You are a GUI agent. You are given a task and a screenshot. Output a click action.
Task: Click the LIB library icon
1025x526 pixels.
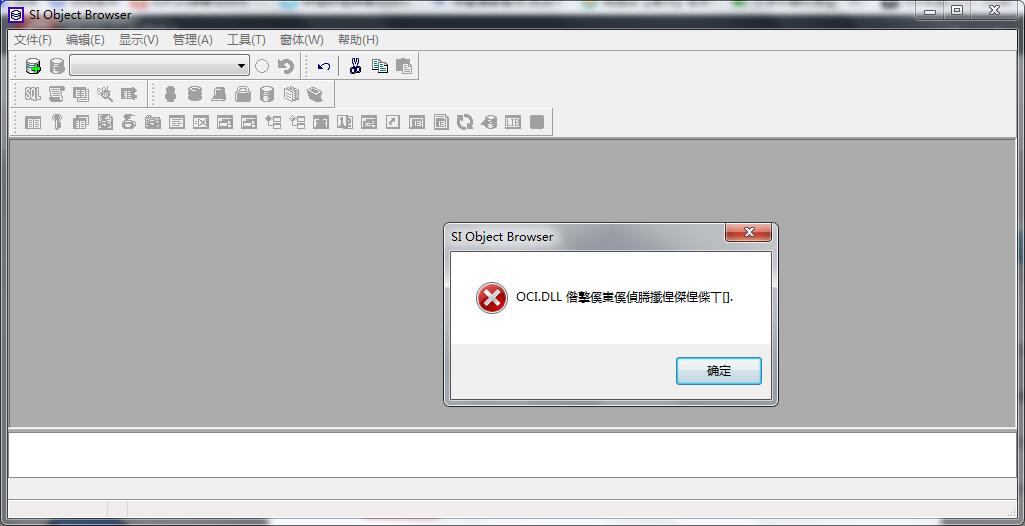[x=513, y=122]
